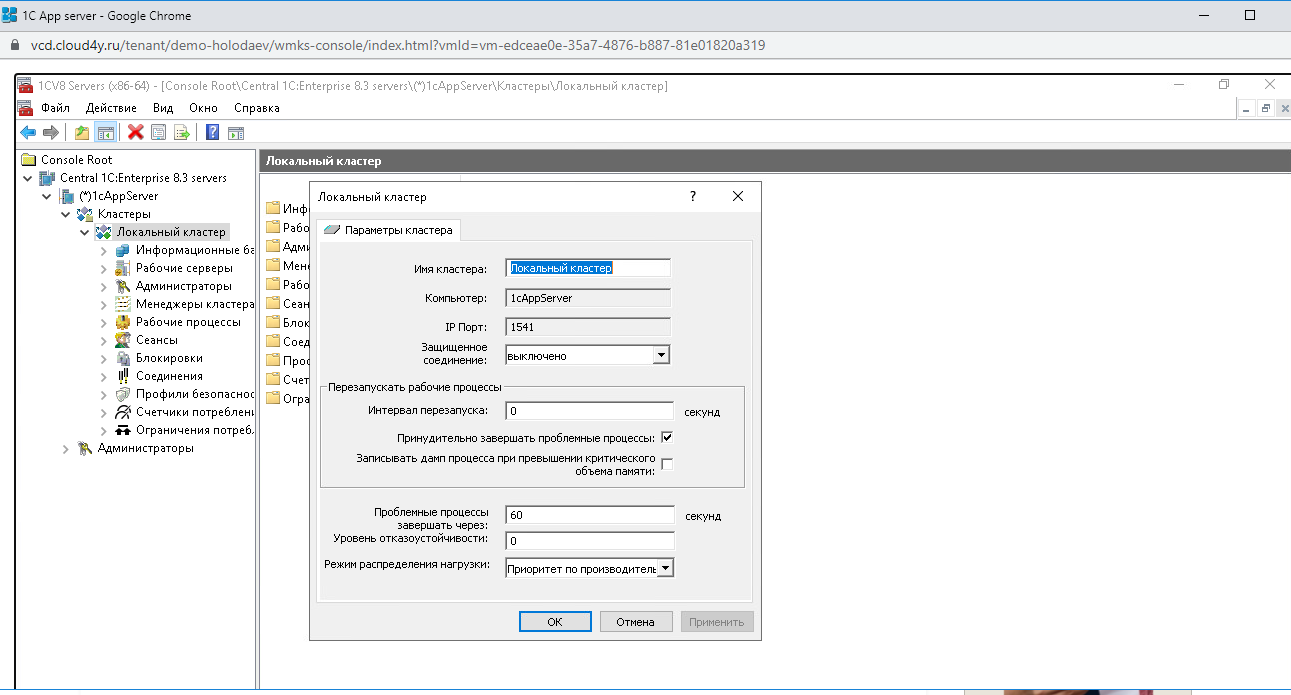1291x695 pixels.
Task: Click the Chrome address bar URL
Action: 398,46
